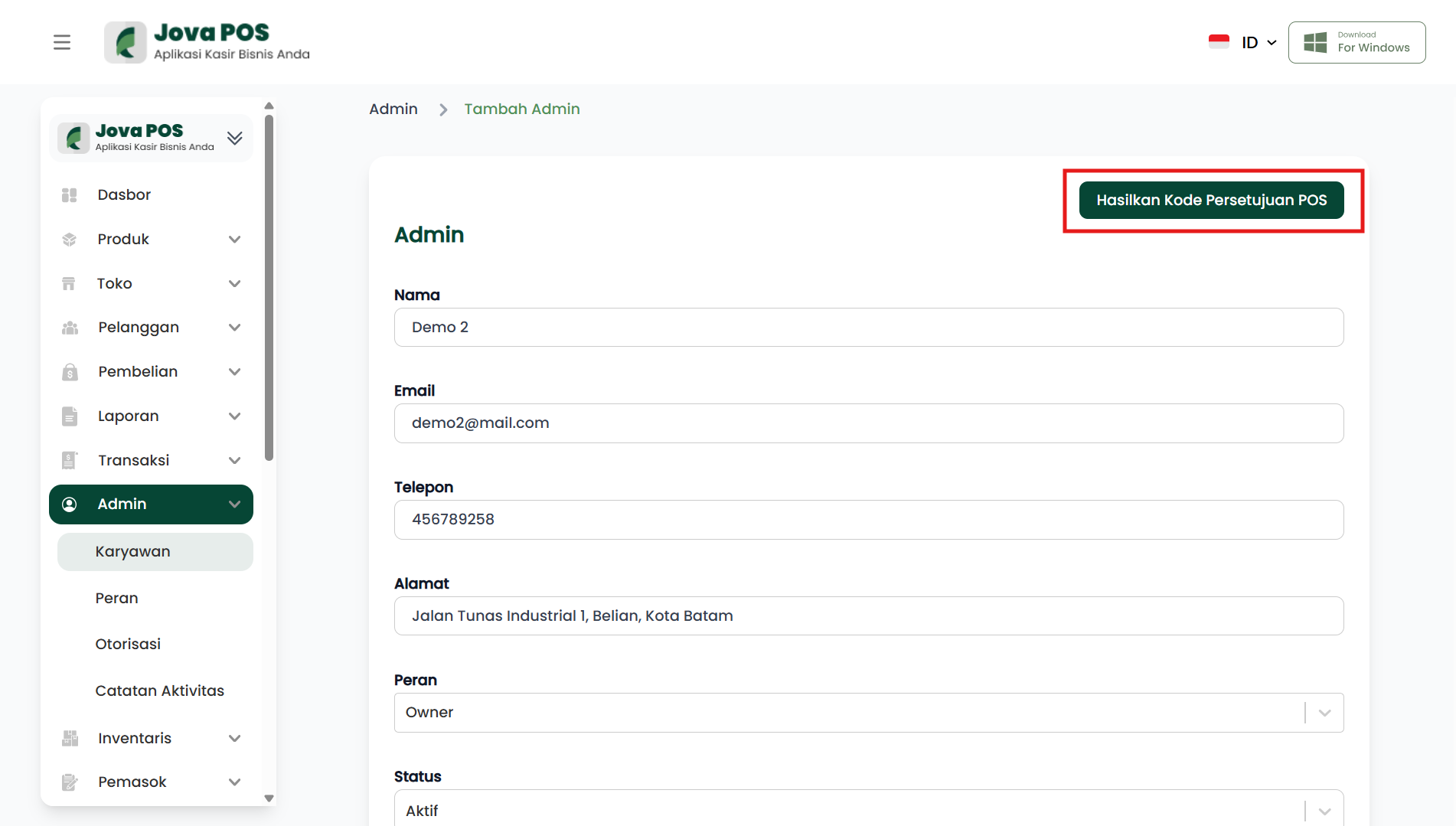The image size is (1456, 826).
Task: Open the Status dropdown showing Aktif
Action: tap(868, 810)
